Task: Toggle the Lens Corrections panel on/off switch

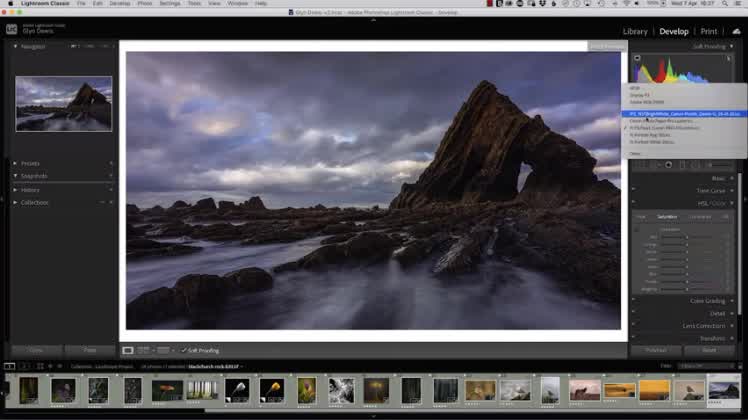Action: pyautogui.click(x=634, y=325)
